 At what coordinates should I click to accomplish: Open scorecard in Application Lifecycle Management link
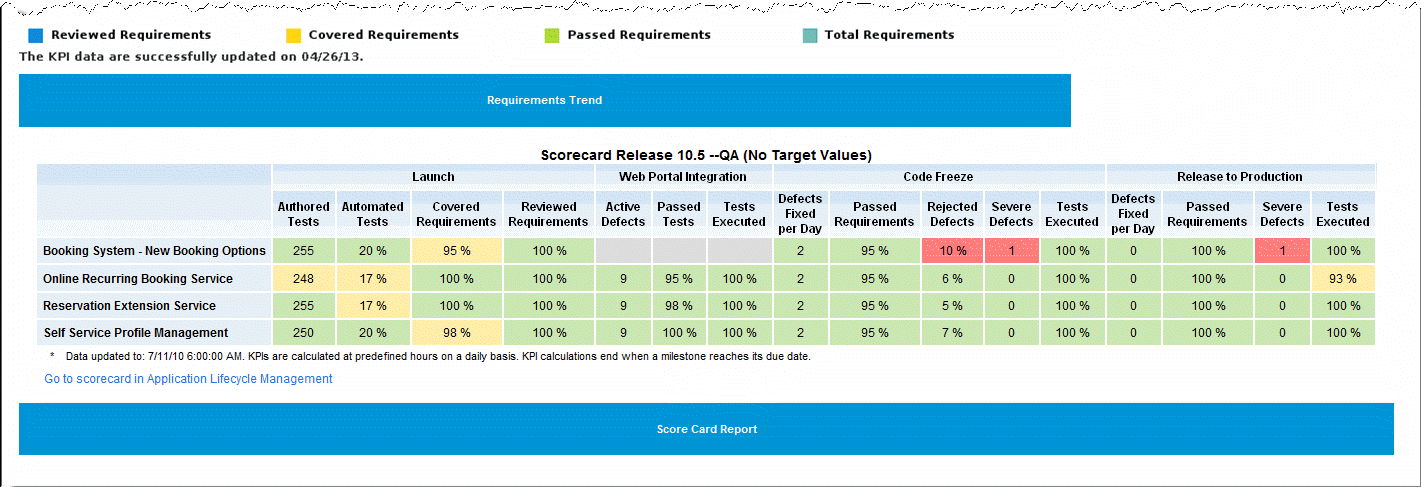point(188,379)
